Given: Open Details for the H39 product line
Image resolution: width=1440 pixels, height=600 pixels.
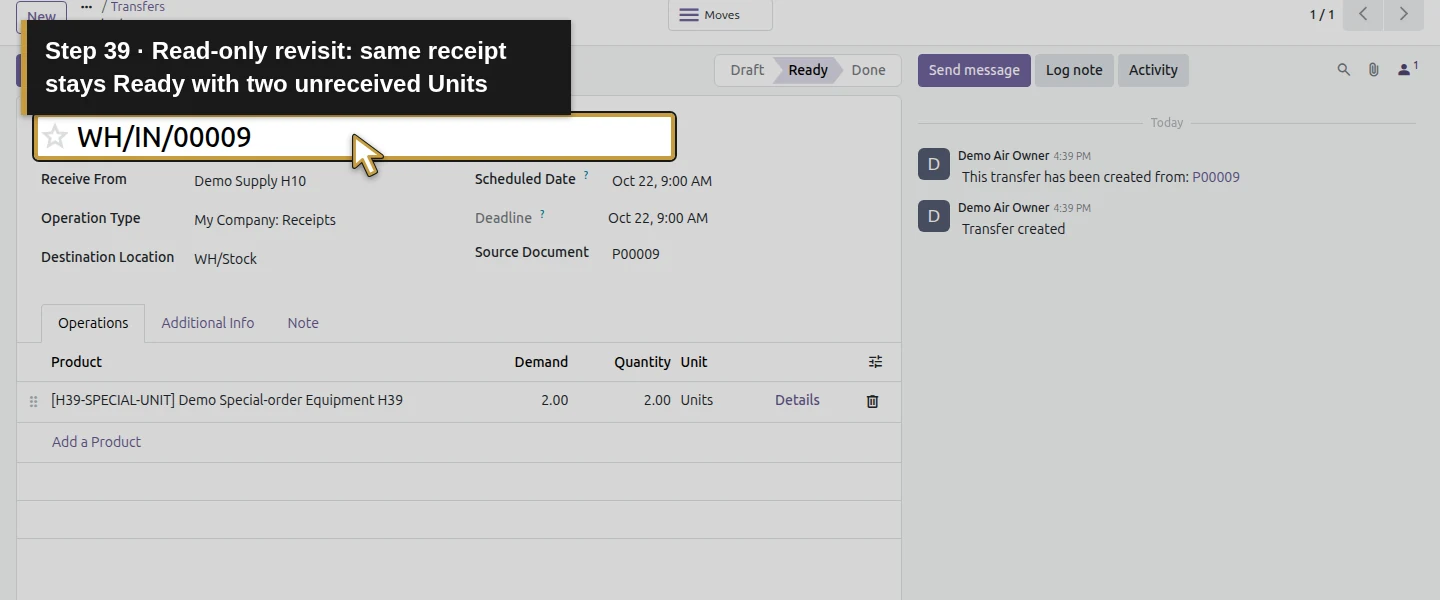Looking at the screenshot, I should click(x=797, y=400).
